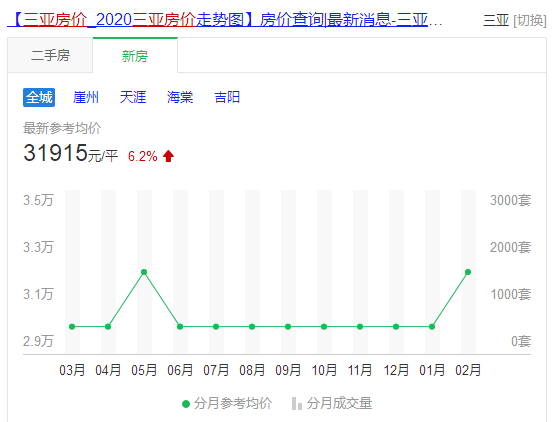Click the 08月 data point on chart
This screenshot has height=422, width=555.
click(252, 326)
